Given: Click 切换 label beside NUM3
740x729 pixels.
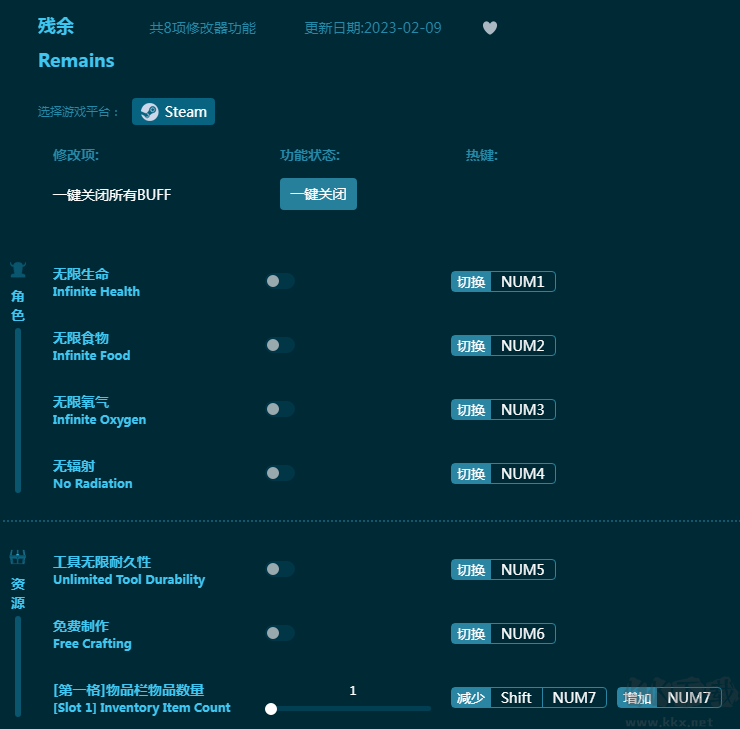Looking at the screenshot, I should pyautogui.click(x=471, y=410).
